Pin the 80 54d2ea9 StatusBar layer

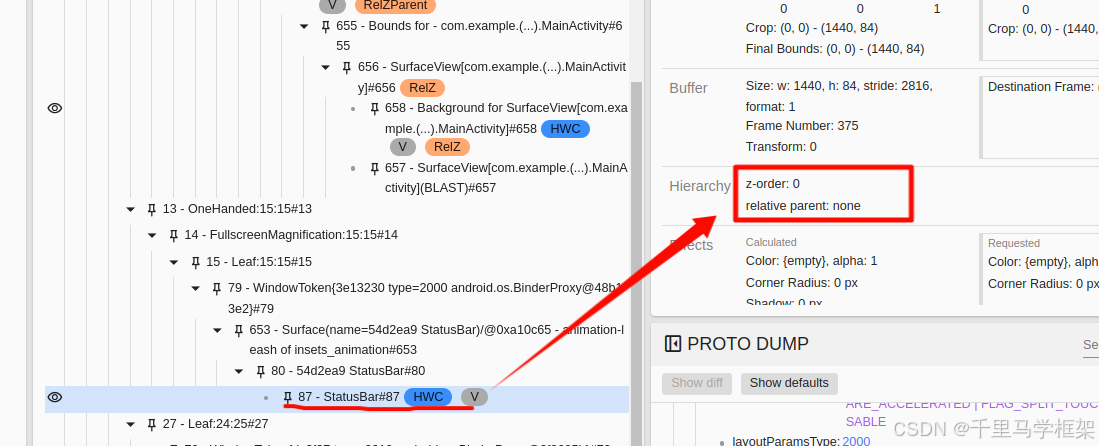tap(261, 371)
